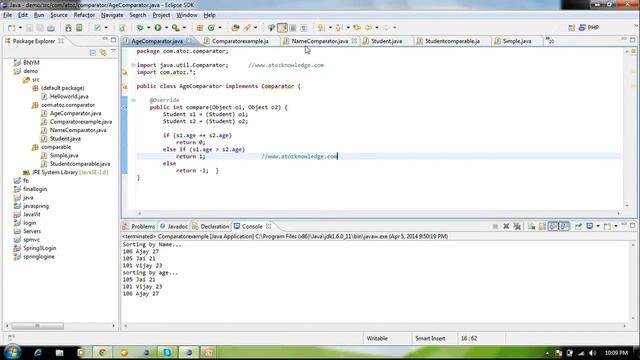Collapse the compare method fold marker
This screenshot has height=360, width=640.
pos(133,100)
